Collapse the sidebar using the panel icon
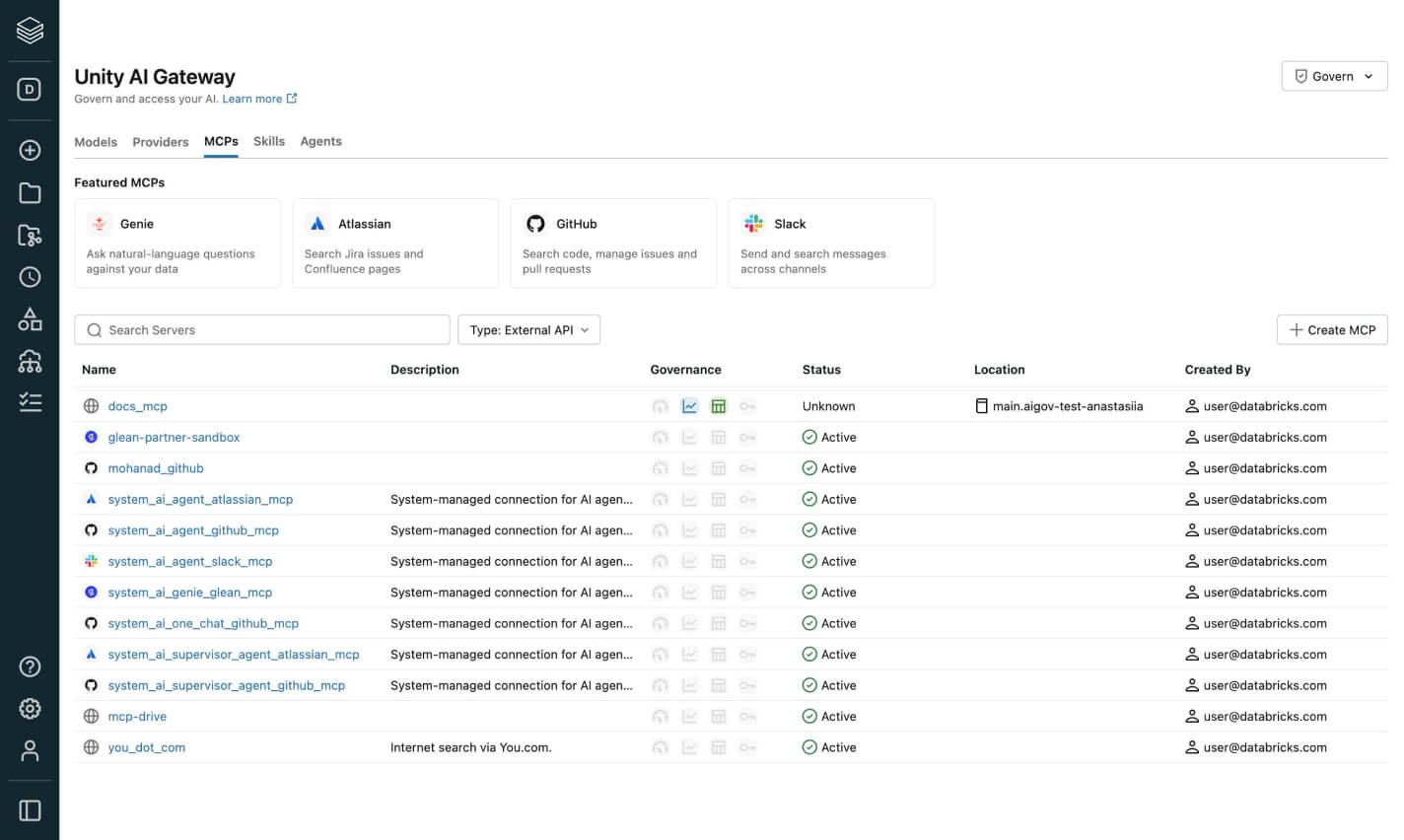1404x840 pixels. coord(30,810)
